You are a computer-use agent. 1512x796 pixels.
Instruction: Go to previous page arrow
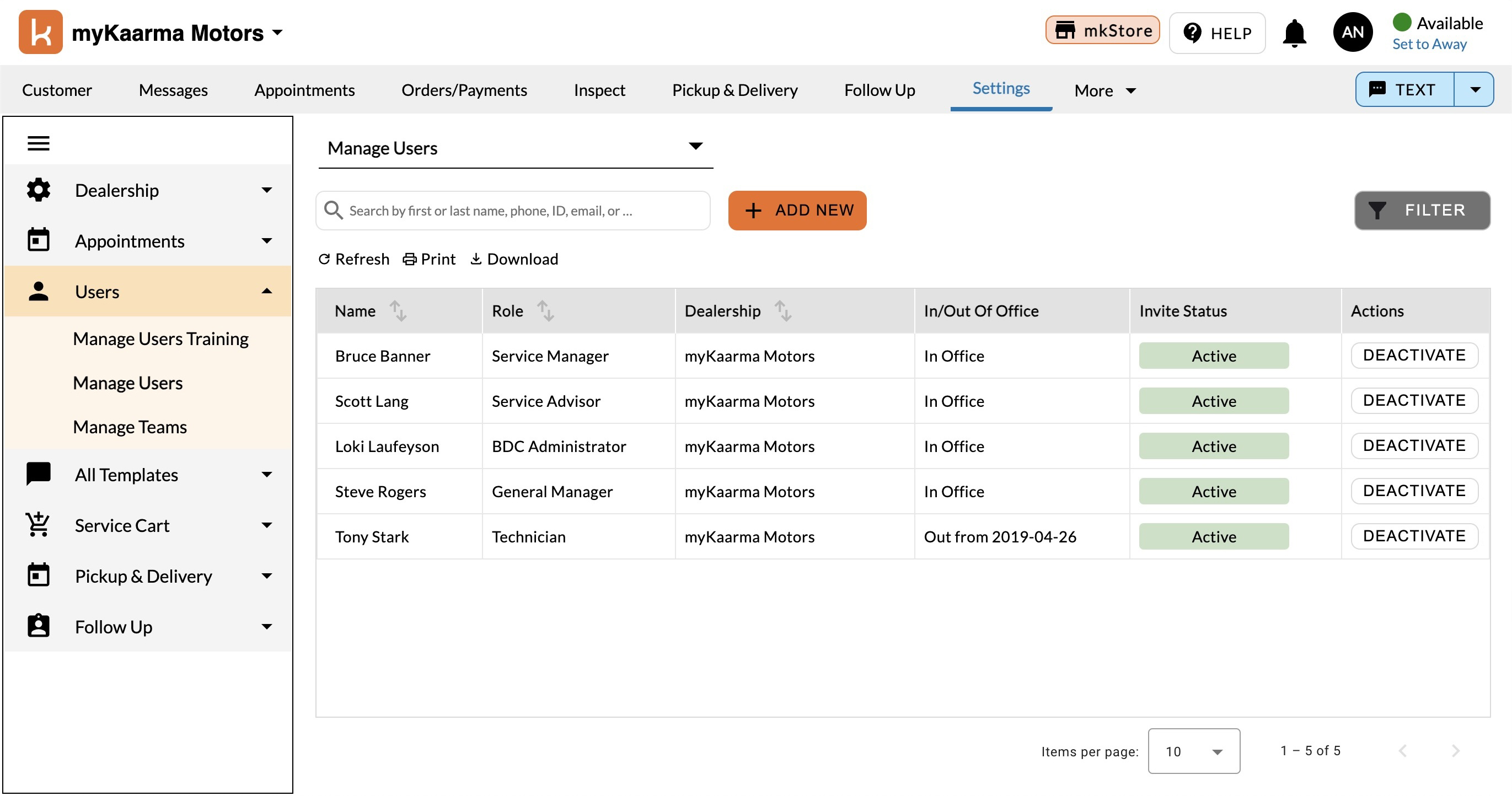pos(1402,751)
